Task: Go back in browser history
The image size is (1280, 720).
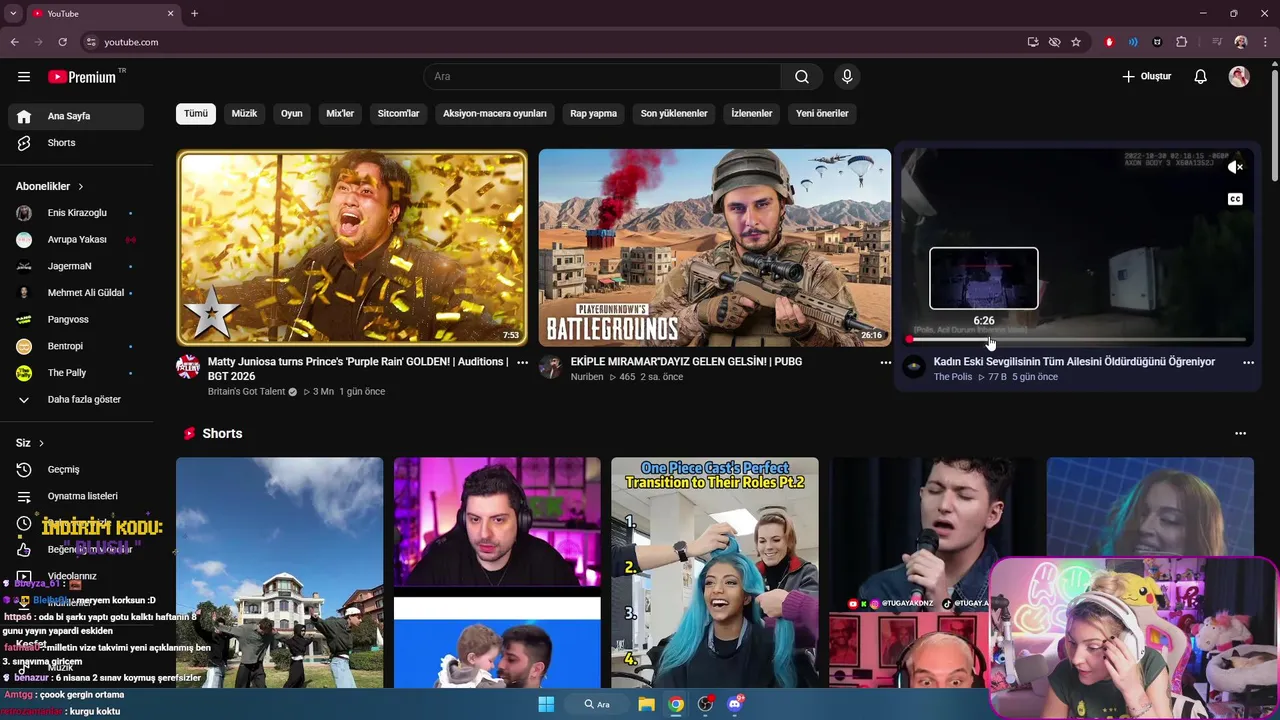Action: 14,42
